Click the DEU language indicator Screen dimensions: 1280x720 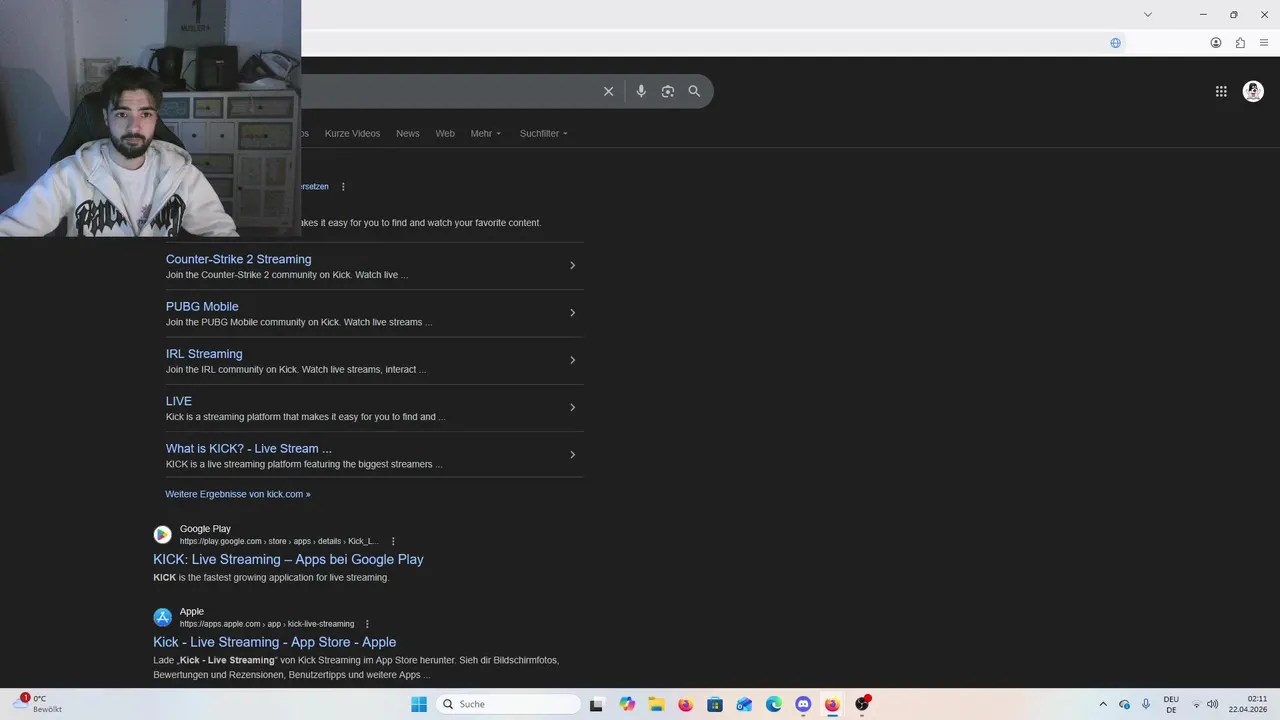pos(1171,704)
